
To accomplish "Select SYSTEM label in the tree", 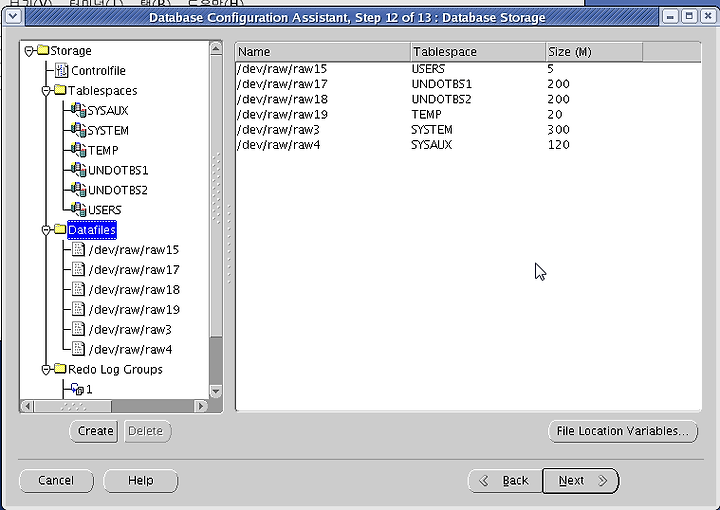I will point(108,130).
